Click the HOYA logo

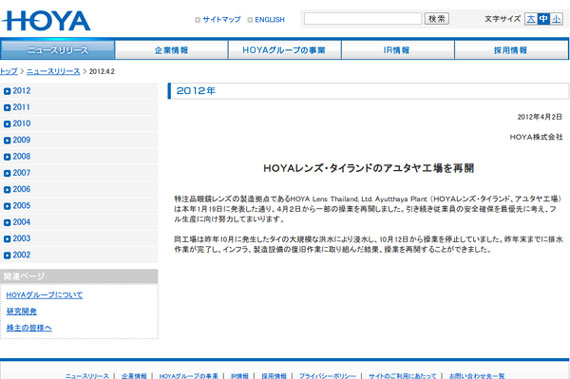coord(46,21)
